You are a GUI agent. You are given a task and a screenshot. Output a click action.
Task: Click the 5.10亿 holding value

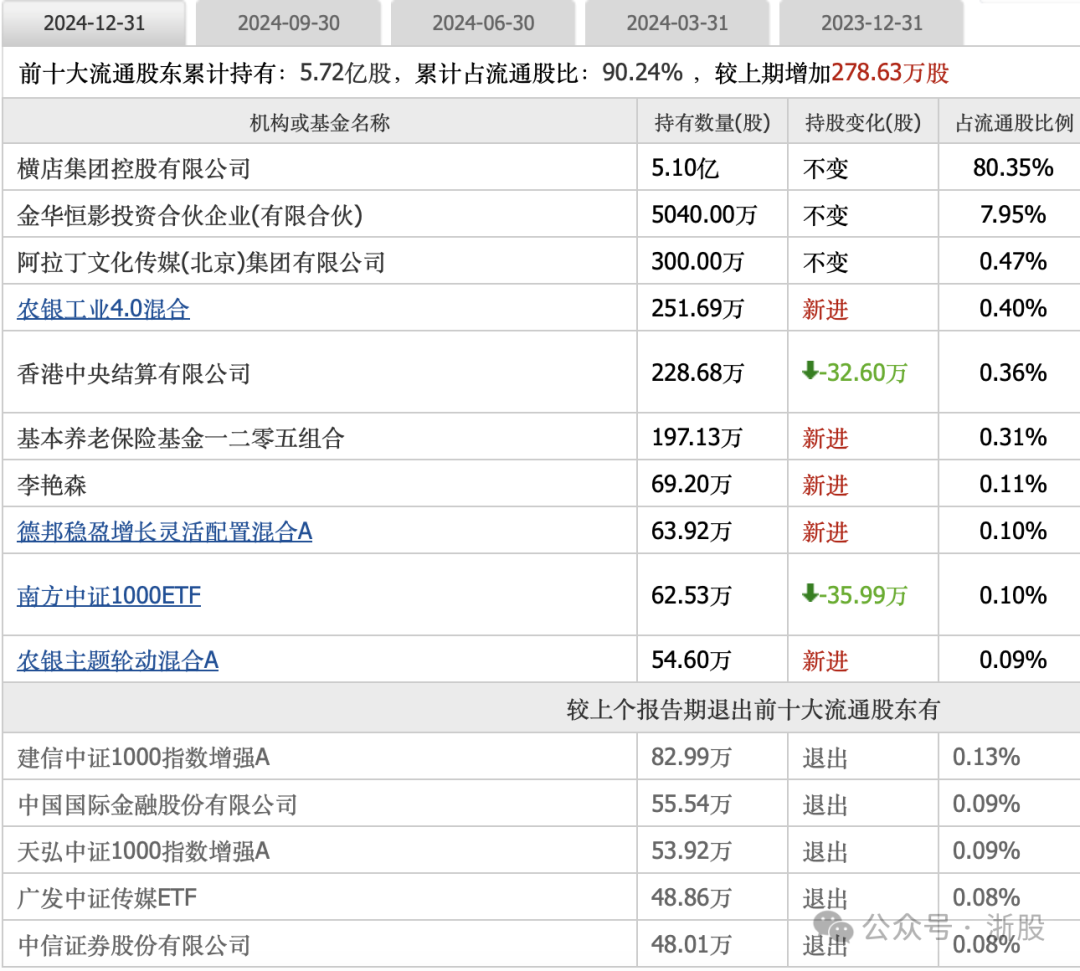point(685,168)
